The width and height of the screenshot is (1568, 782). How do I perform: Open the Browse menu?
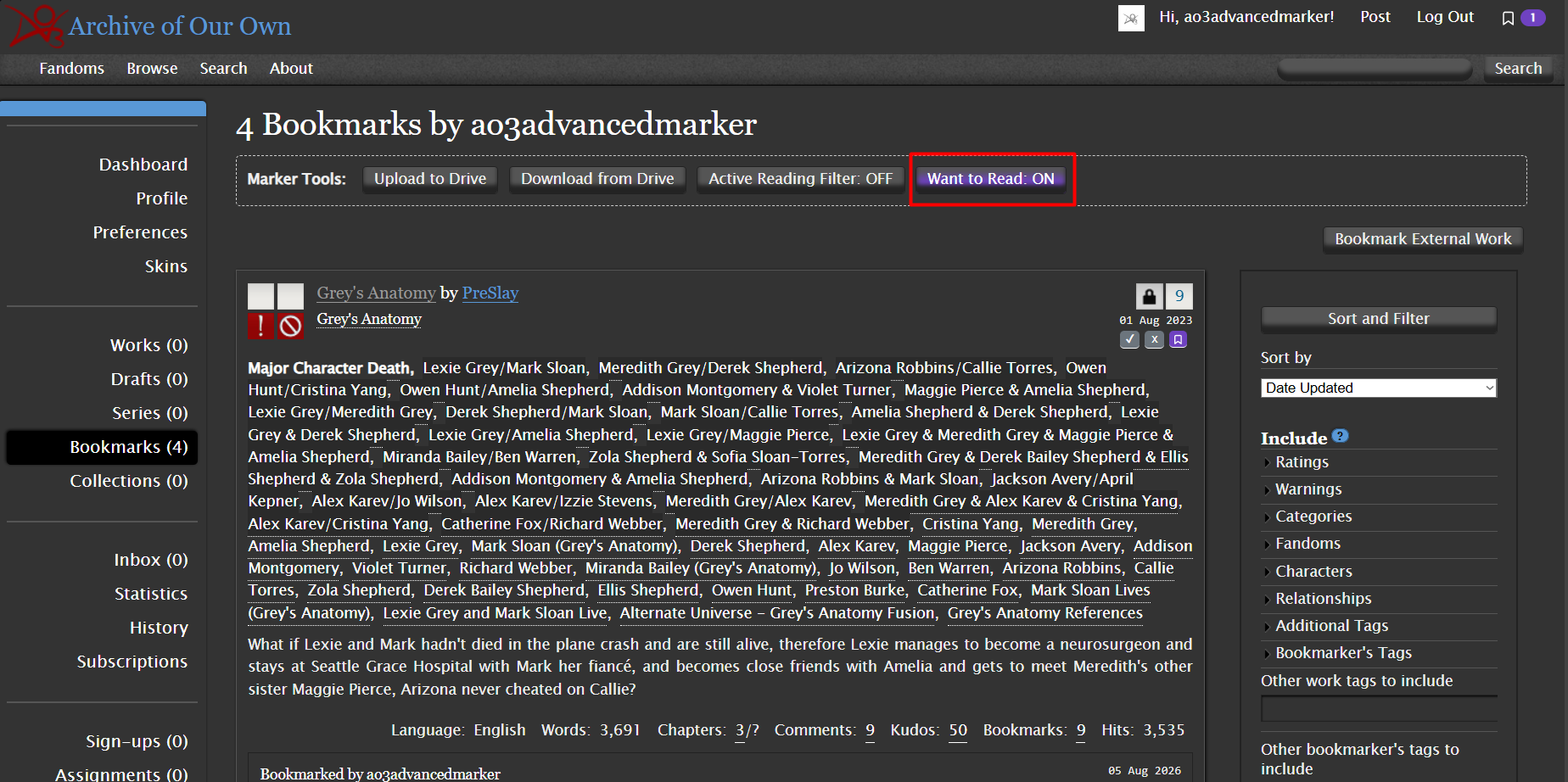153,69
